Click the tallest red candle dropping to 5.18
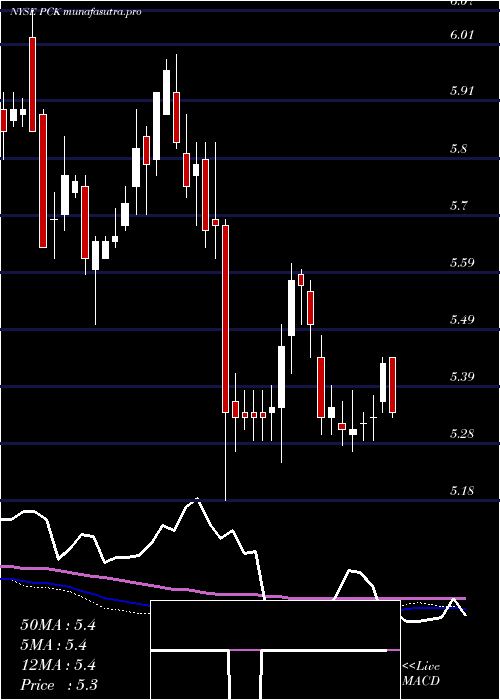 [225, 319]
